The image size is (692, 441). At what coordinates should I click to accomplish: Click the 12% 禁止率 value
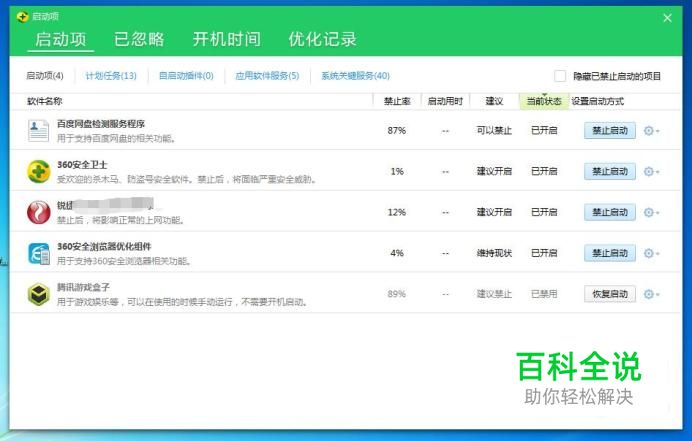396,212
